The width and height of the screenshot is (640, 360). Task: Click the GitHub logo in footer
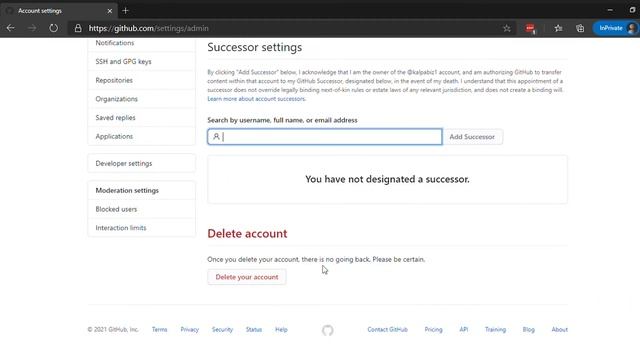click(x=327, y=330)
